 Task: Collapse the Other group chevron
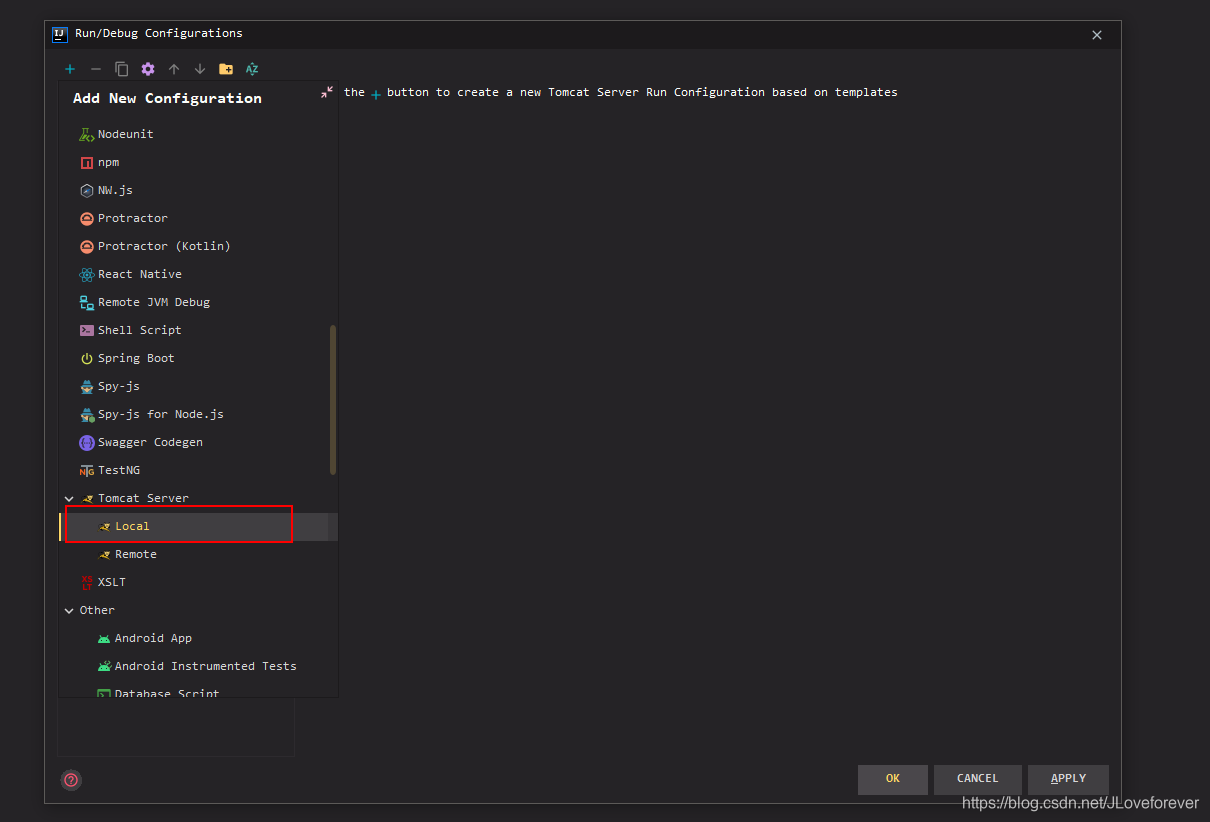69,610
